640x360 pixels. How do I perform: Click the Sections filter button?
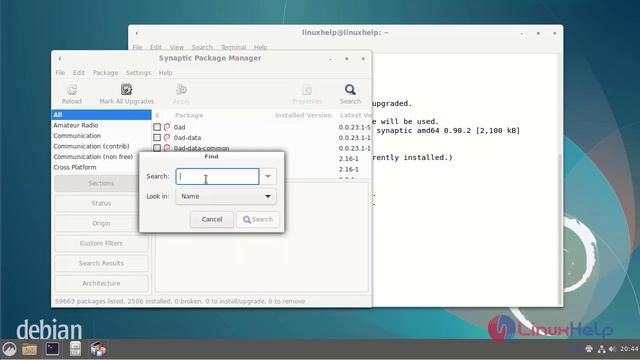pos(101,183)
